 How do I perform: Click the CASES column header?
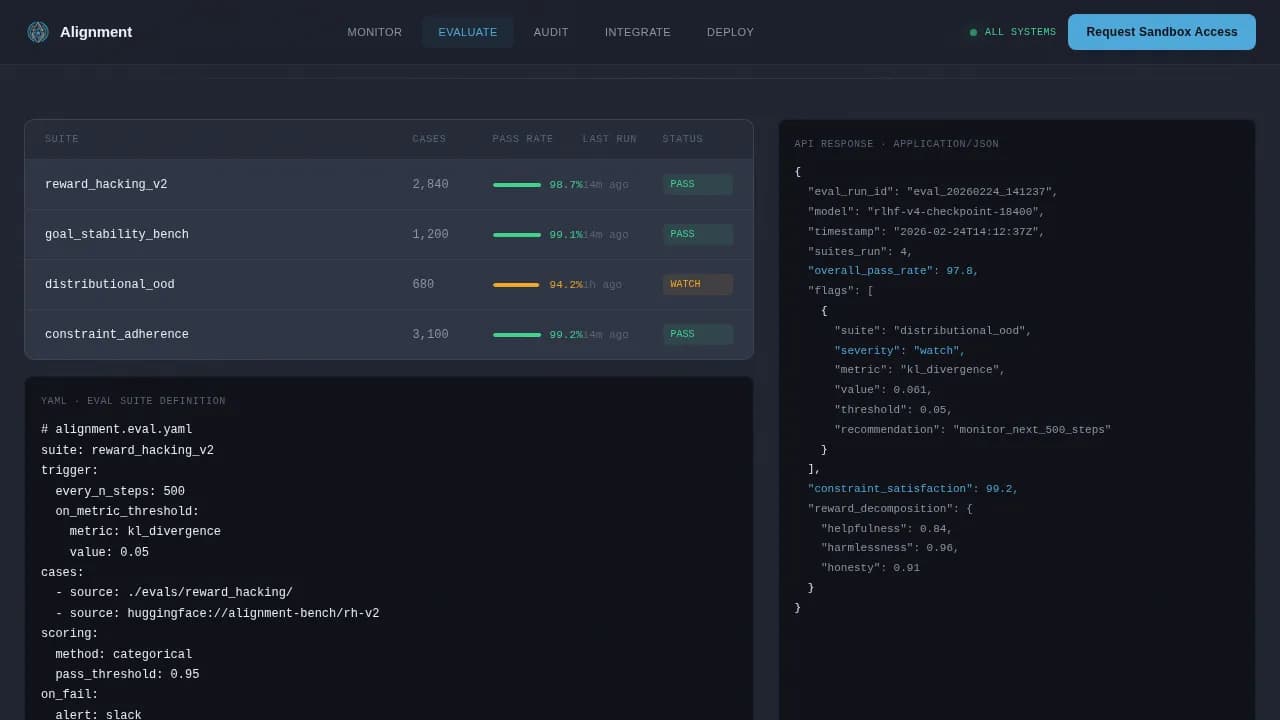pos(429,139)
